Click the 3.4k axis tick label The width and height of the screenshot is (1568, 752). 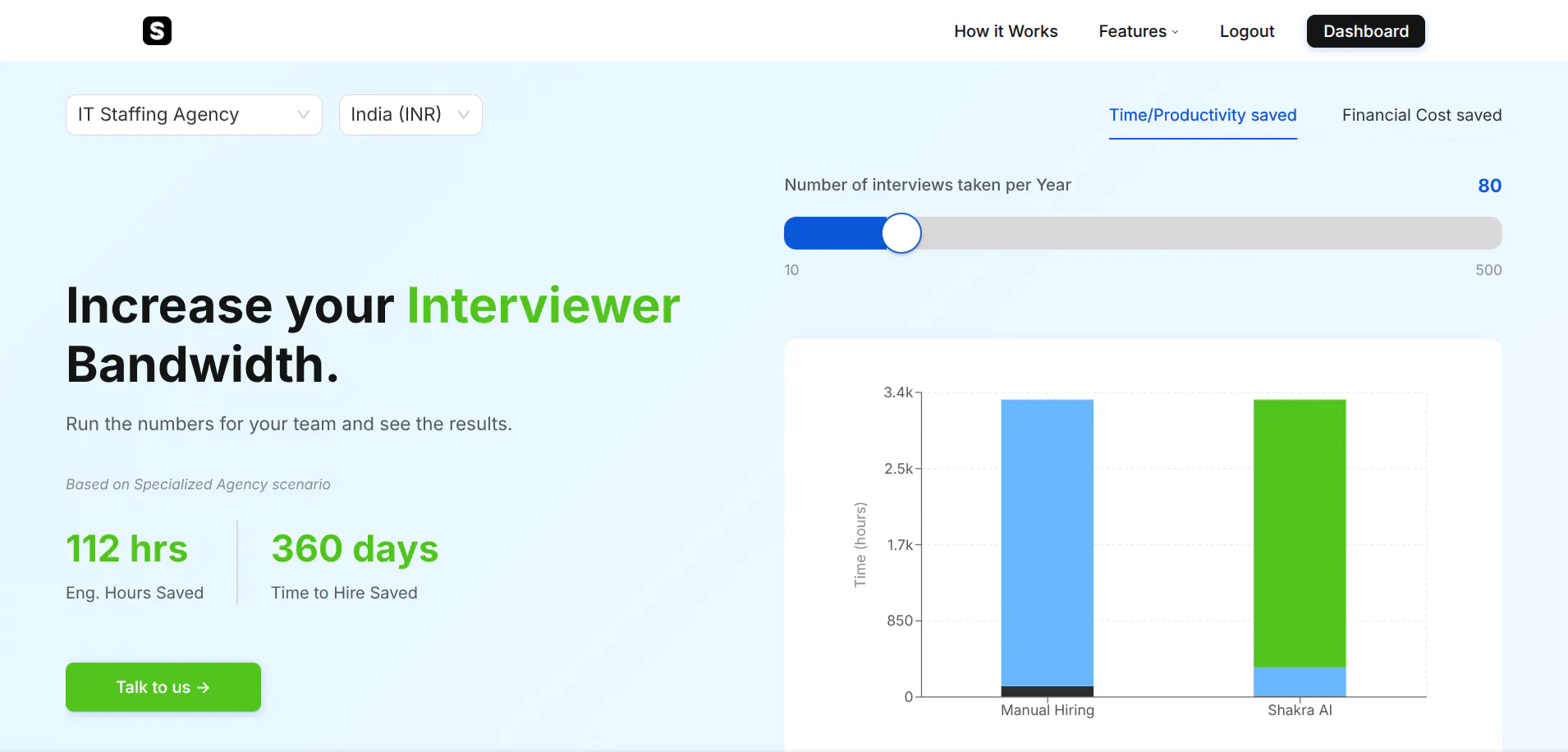point(898,392)
